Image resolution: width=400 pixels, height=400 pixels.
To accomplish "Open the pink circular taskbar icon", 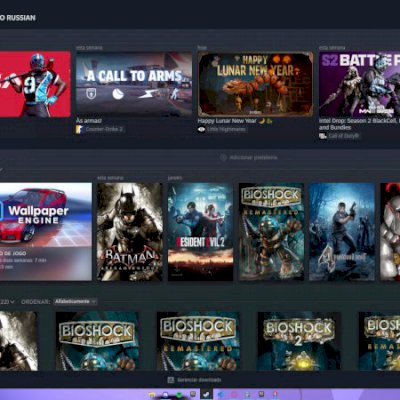I will tap(234, 394).
